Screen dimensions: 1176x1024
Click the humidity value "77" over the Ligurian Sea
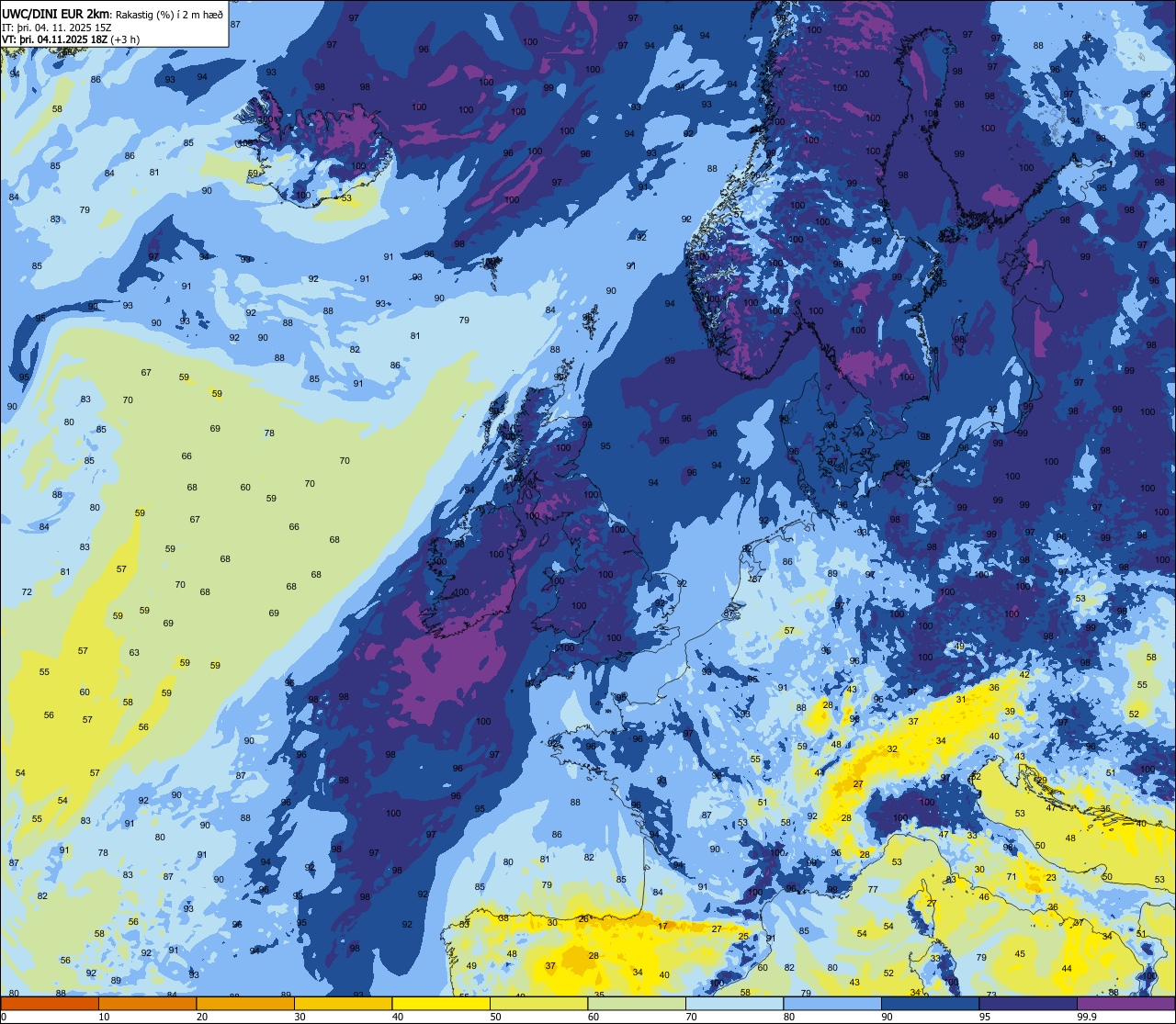click(873, 889)
